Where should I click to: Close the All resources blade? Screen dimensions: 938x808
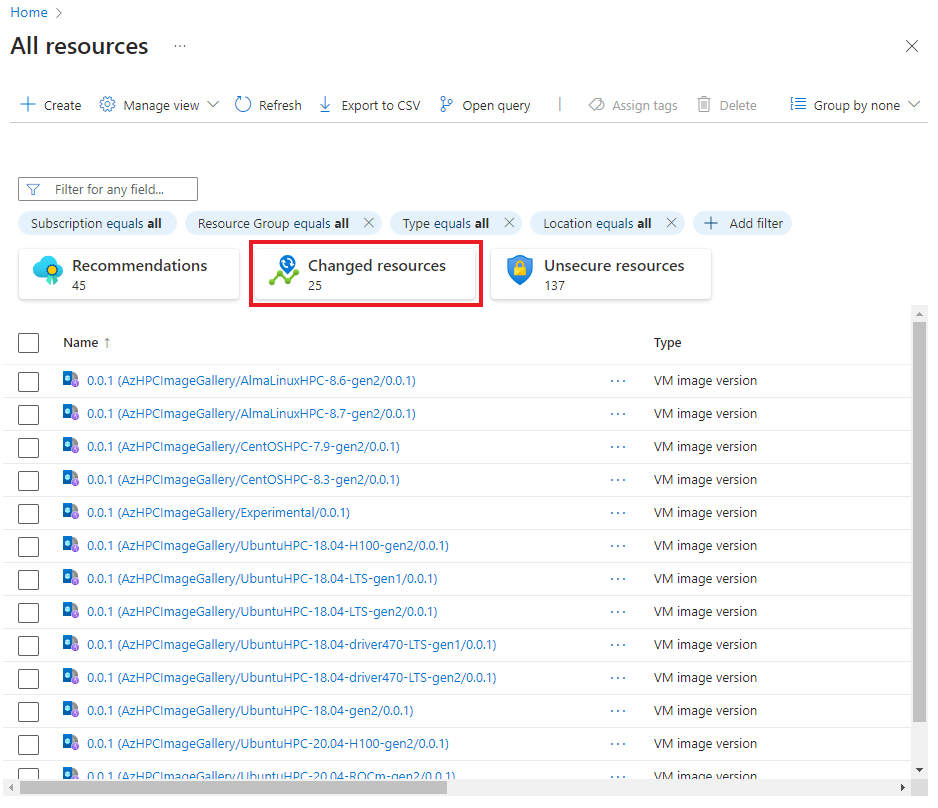pyautogui.click(x=912, y=46)
